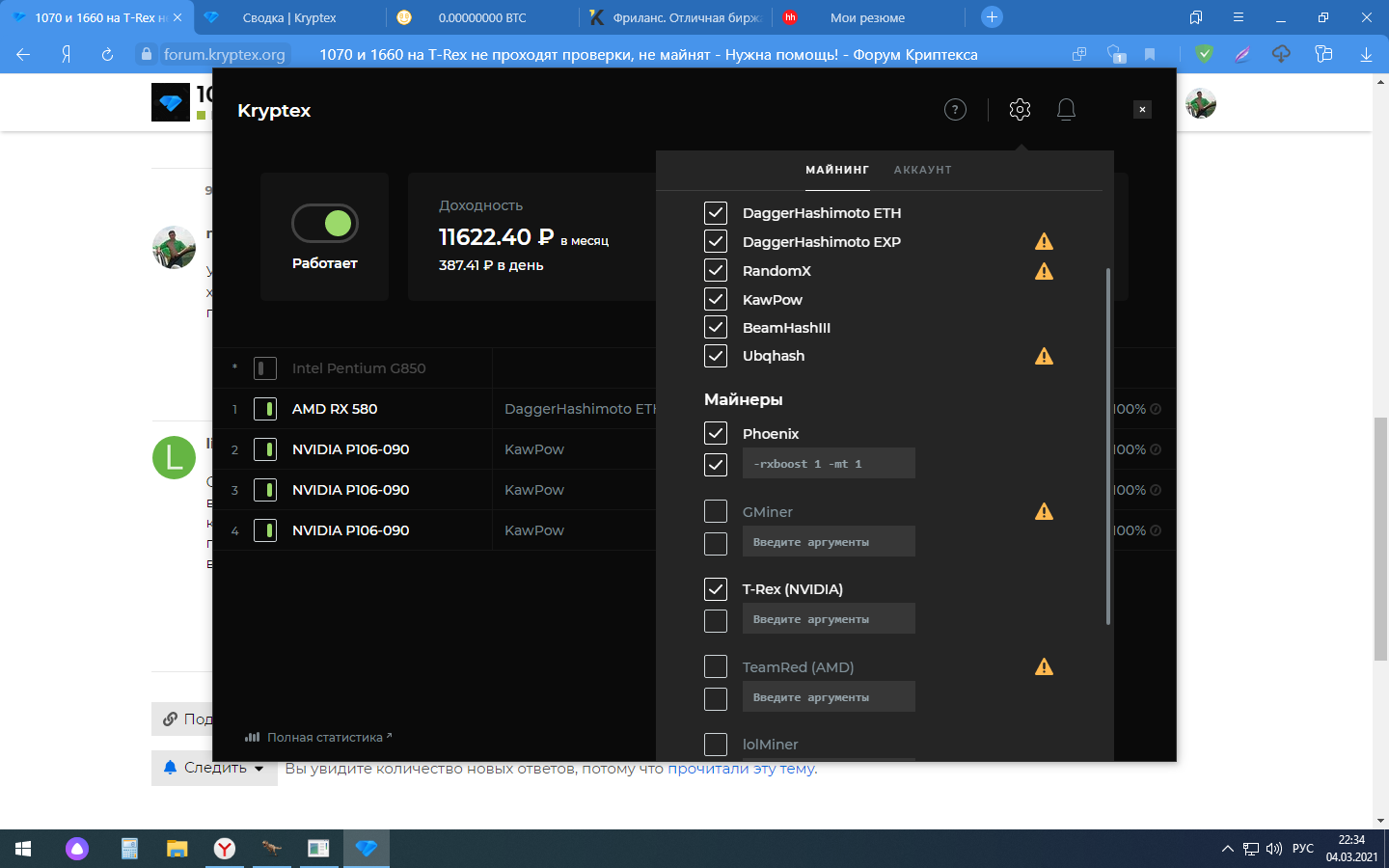Disable the Phoenix miner checkbox
Image resolution: width=1389 pixels, height=868 pixels.
click(716, 433)
